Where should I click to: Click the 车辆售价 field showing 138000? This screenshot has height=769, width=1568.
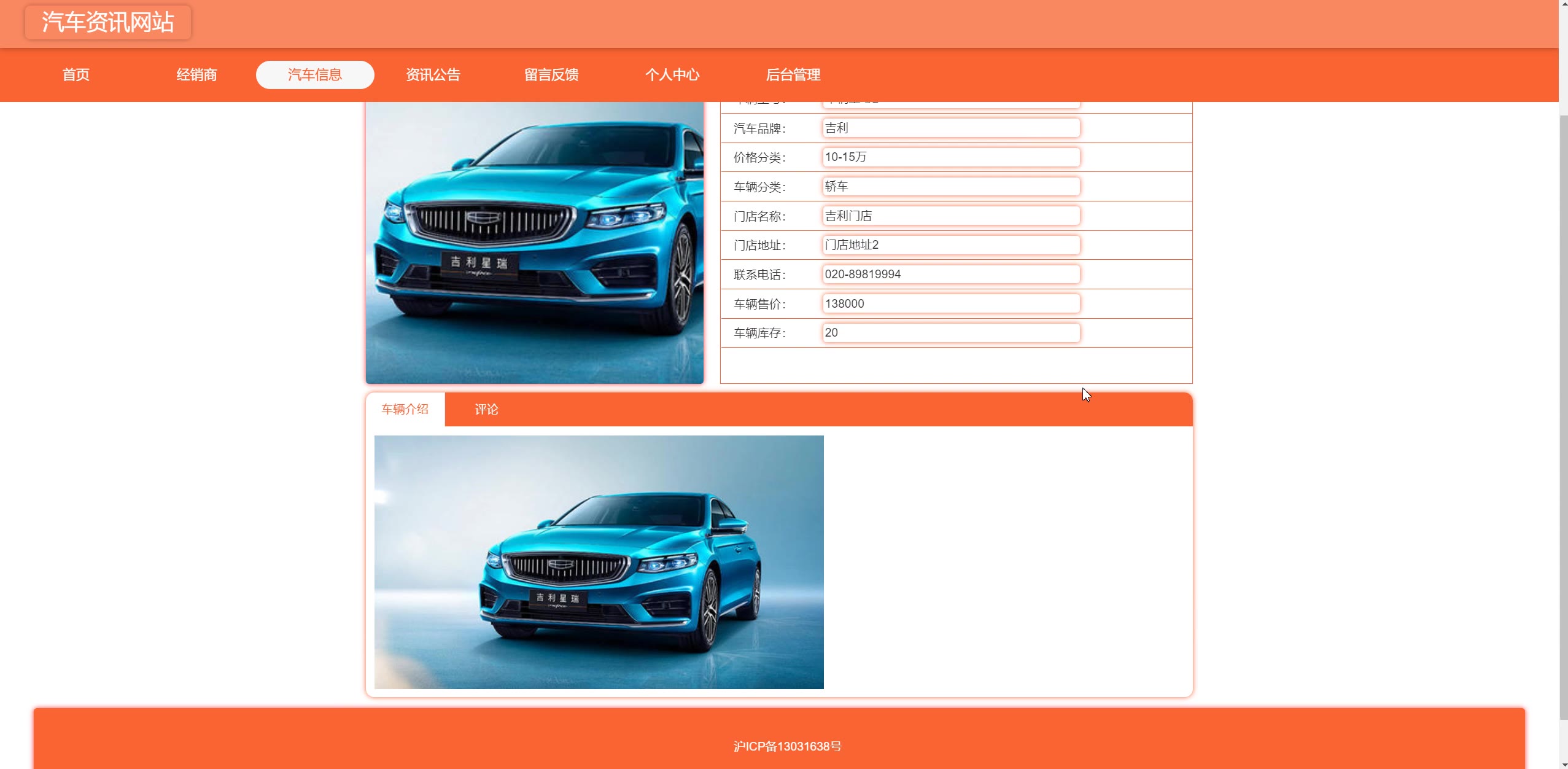(950, 303)
